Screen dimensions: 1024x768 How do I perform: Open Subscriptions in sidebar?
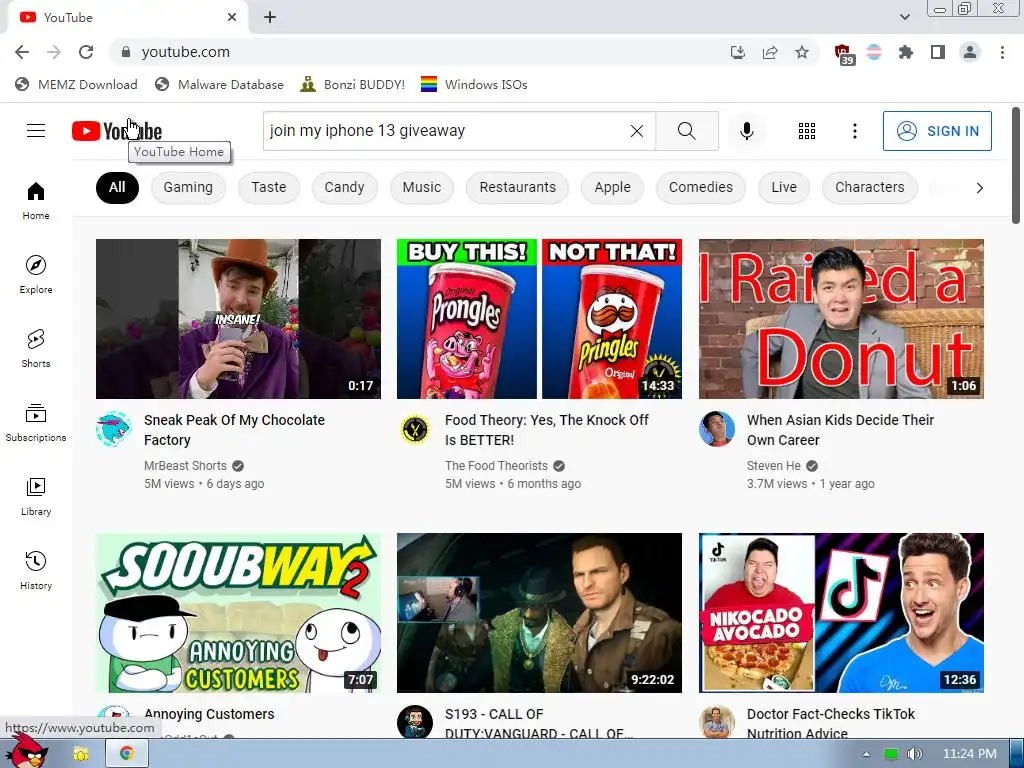click(x=36, y=423)
